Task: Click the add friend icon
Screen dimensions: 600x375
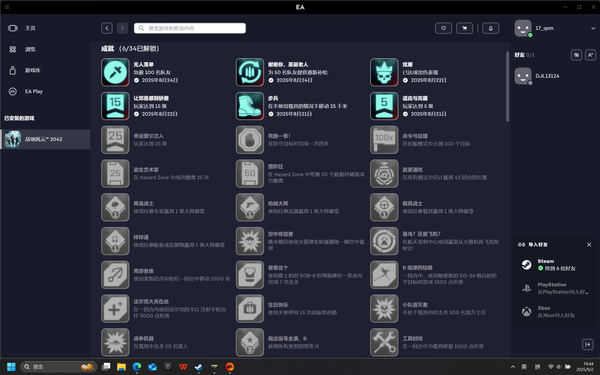Action: tap(590, 55)
